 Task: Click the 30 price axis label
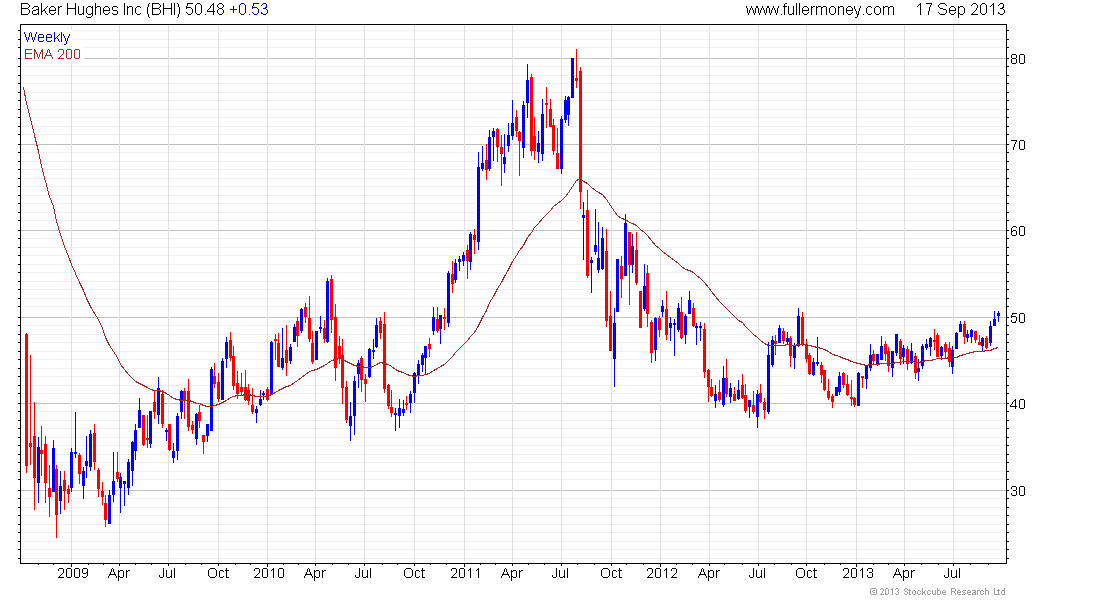pyautogui.click(x=1017, y=491)
